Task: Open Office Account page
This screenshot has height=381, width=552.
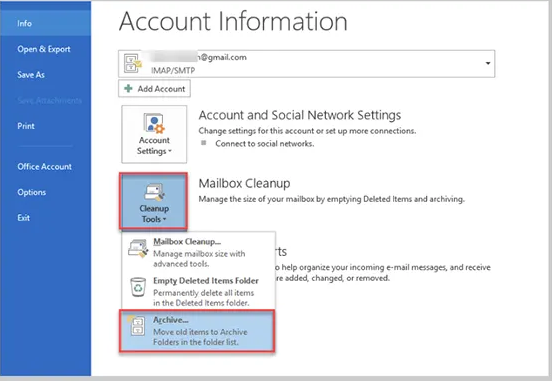Action: click(x=44, y=167)
